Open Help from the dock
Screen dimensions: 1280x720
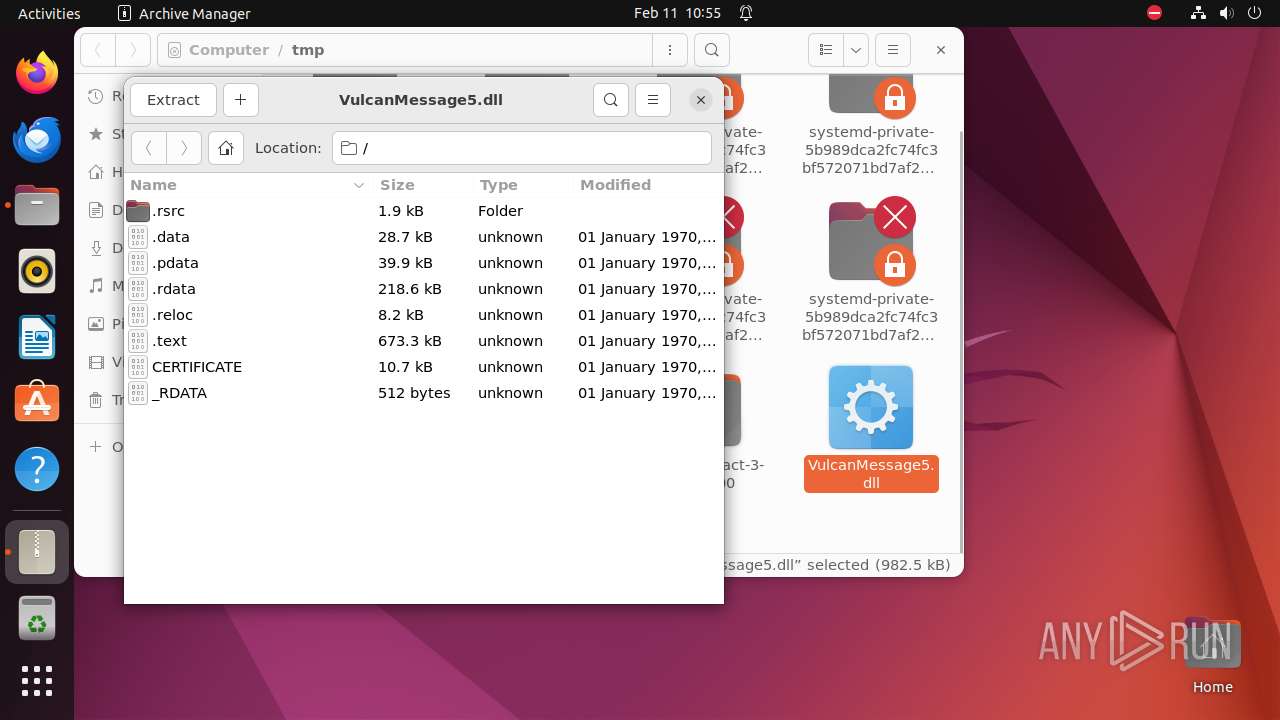[37, 469]
